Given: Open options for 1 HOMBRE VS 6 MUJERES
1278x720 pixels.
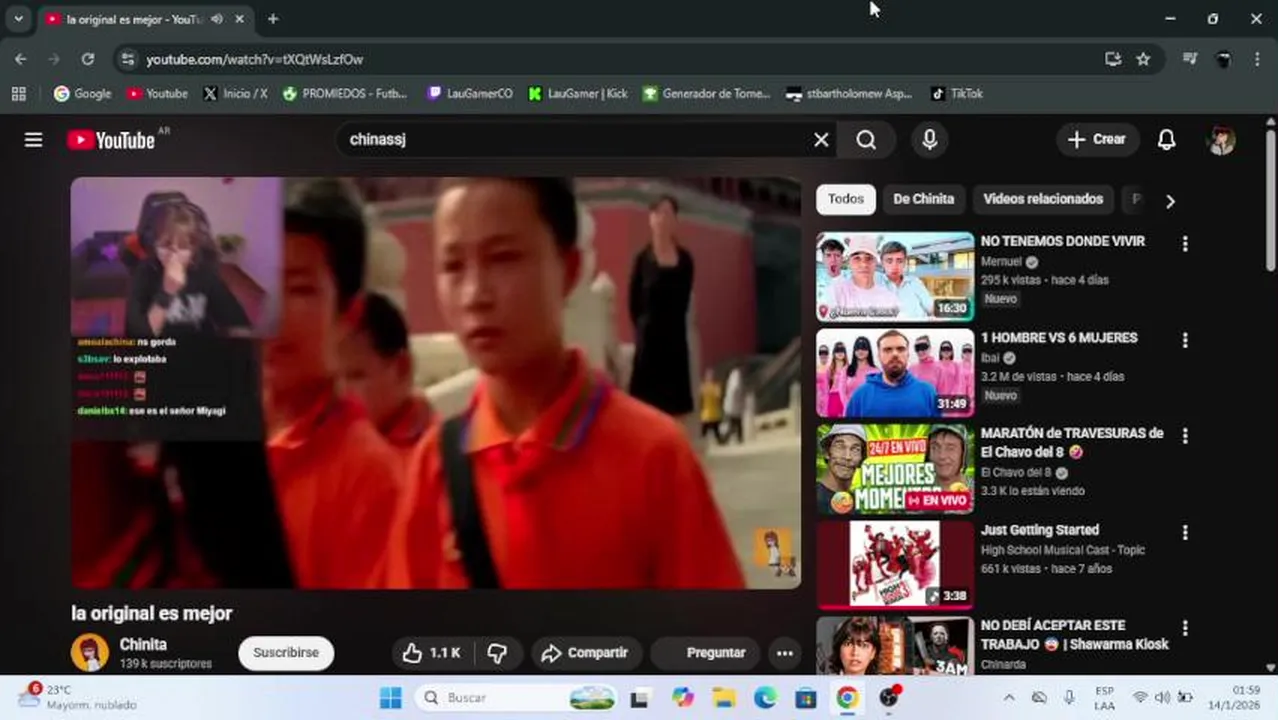Looking at the screenshot, I should [x=1185, y=341].
